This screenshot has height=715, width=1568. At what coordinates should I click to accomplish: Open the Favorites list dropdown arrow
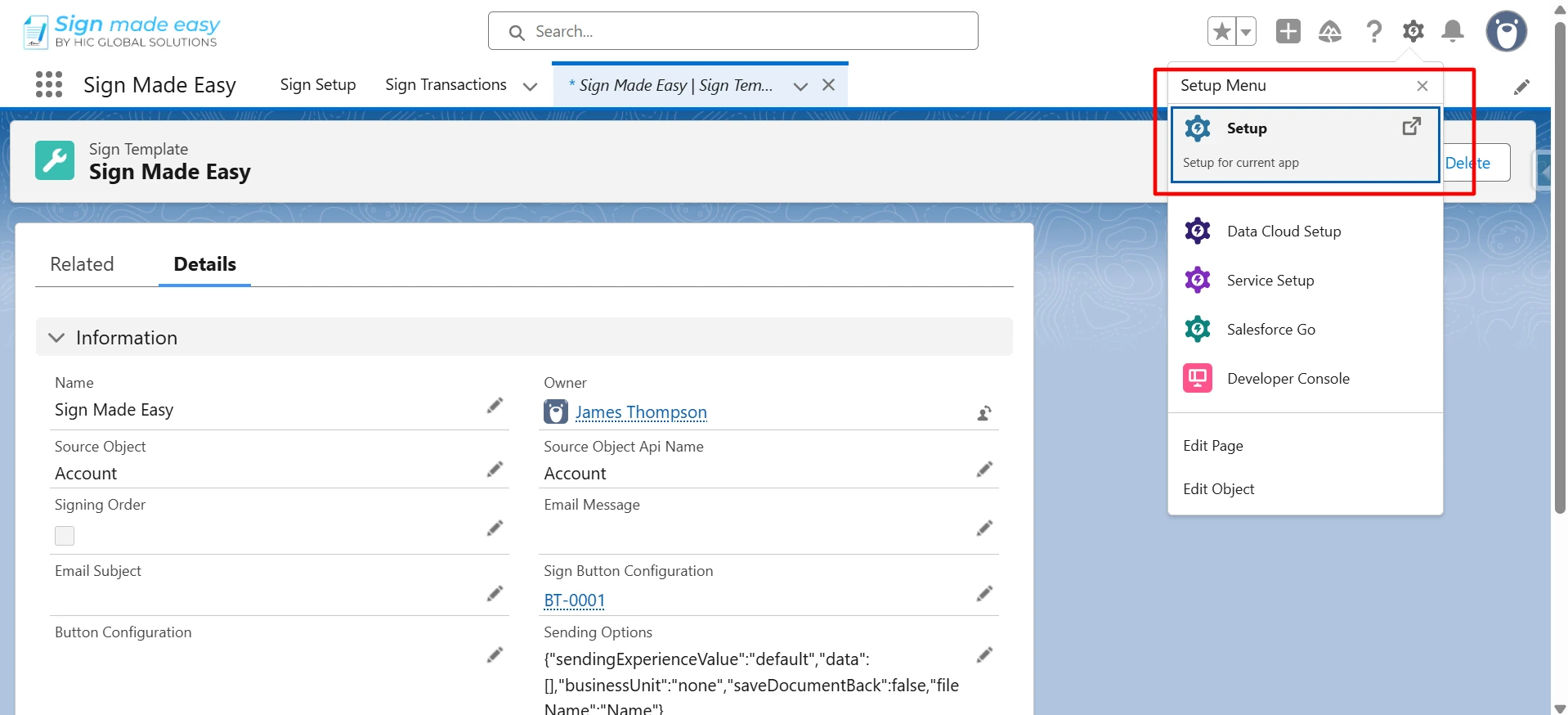(1246, 32)
